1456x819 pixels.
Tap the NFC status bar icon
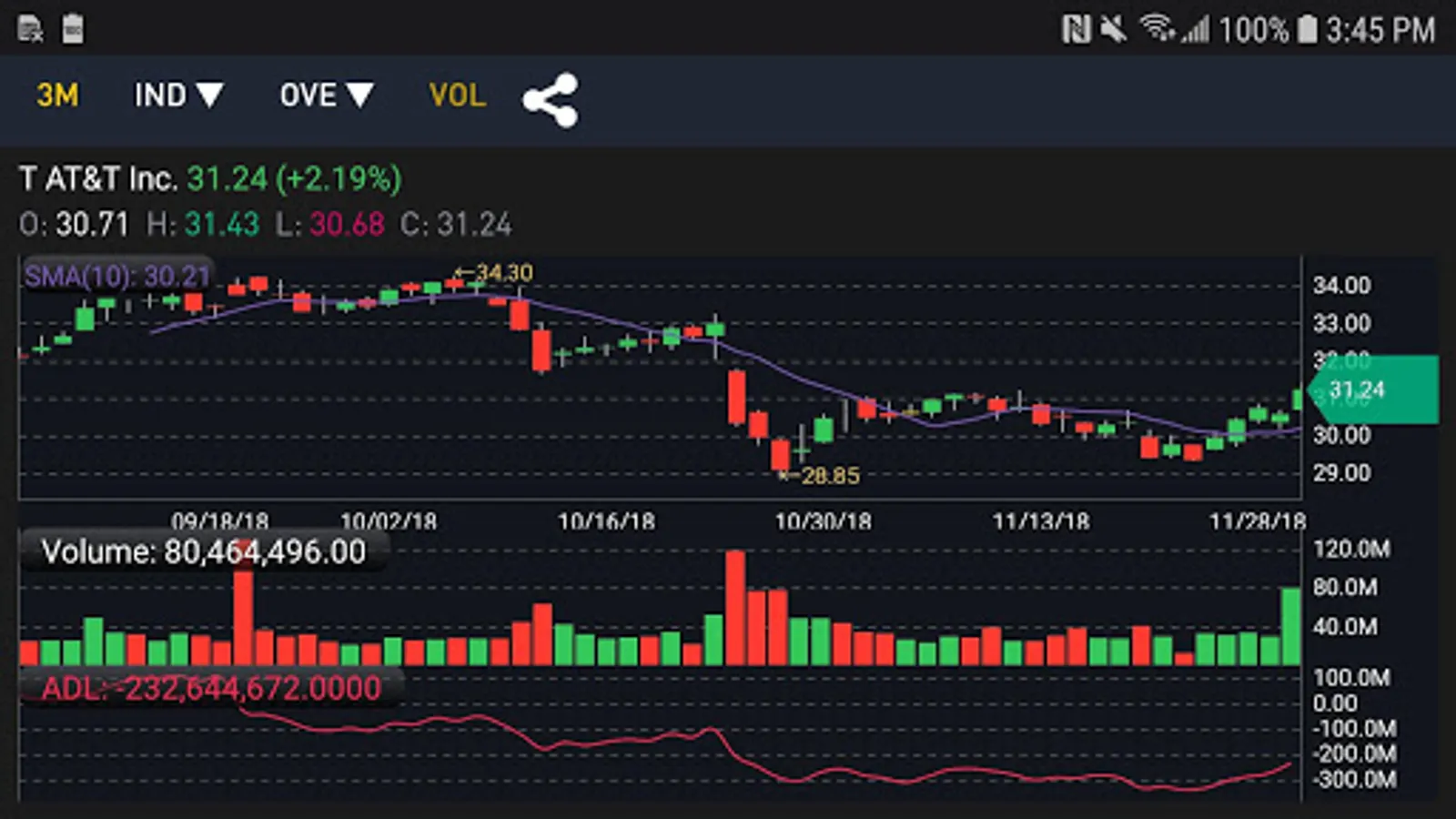point(1076,30)
